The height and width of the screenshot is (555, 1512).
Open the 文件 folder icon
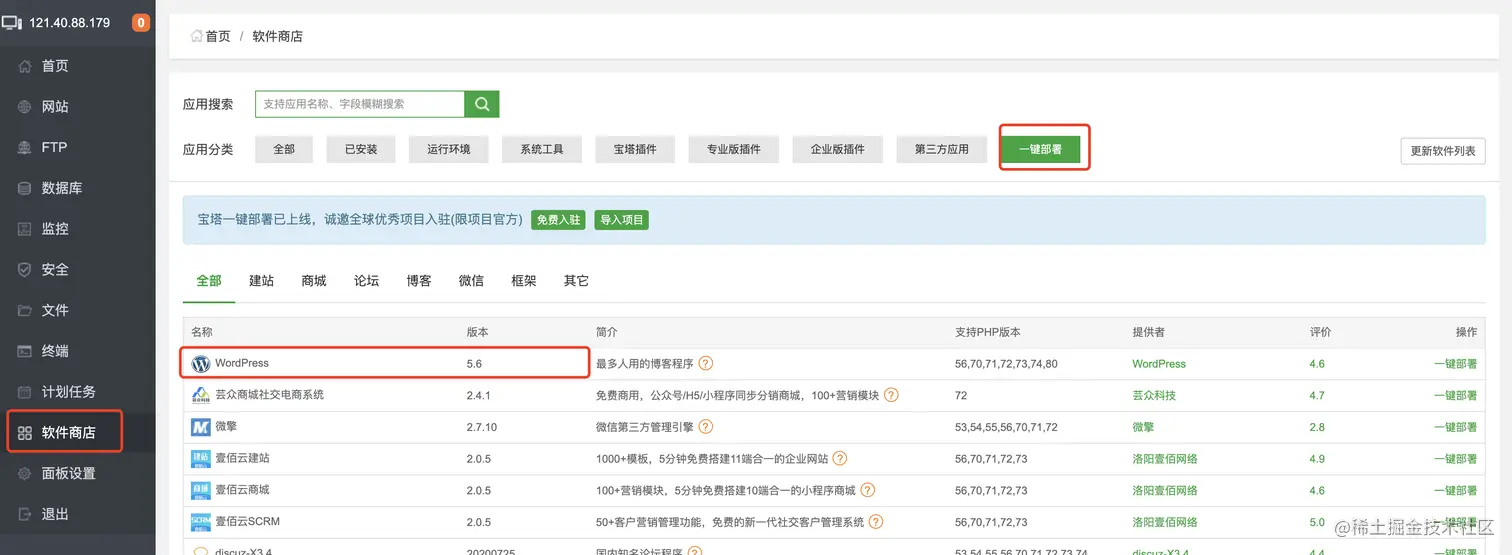point(26,310)
